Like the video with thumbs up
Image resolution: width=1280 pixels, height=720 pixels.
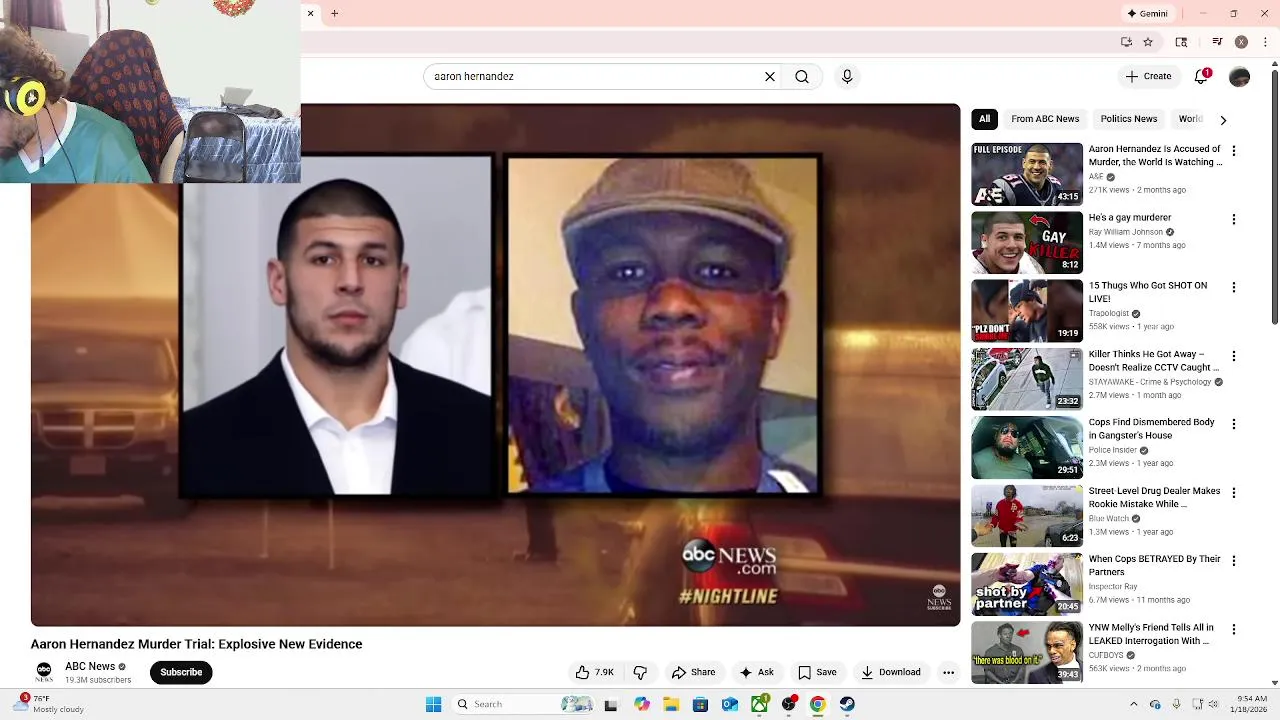595,672
